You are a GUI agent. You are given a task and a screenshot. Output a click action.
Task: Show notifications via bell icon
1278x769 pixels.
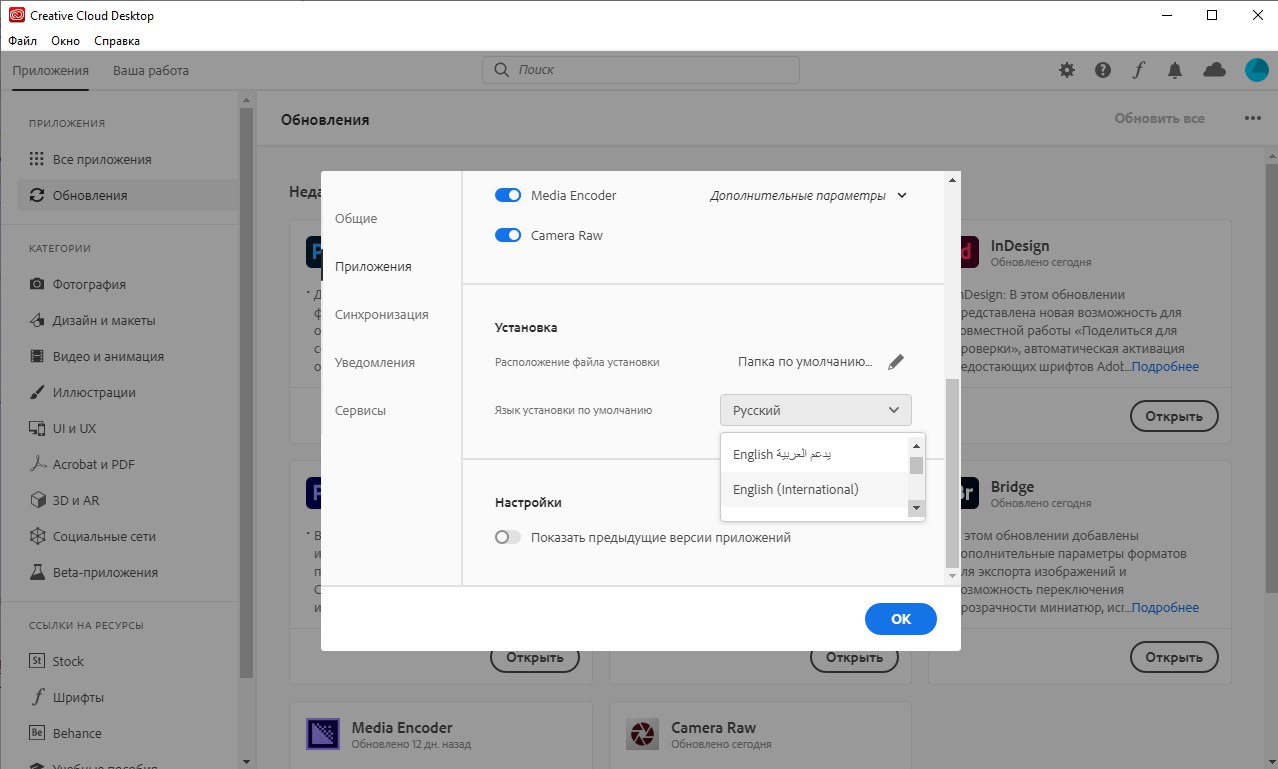point(1175,70)
